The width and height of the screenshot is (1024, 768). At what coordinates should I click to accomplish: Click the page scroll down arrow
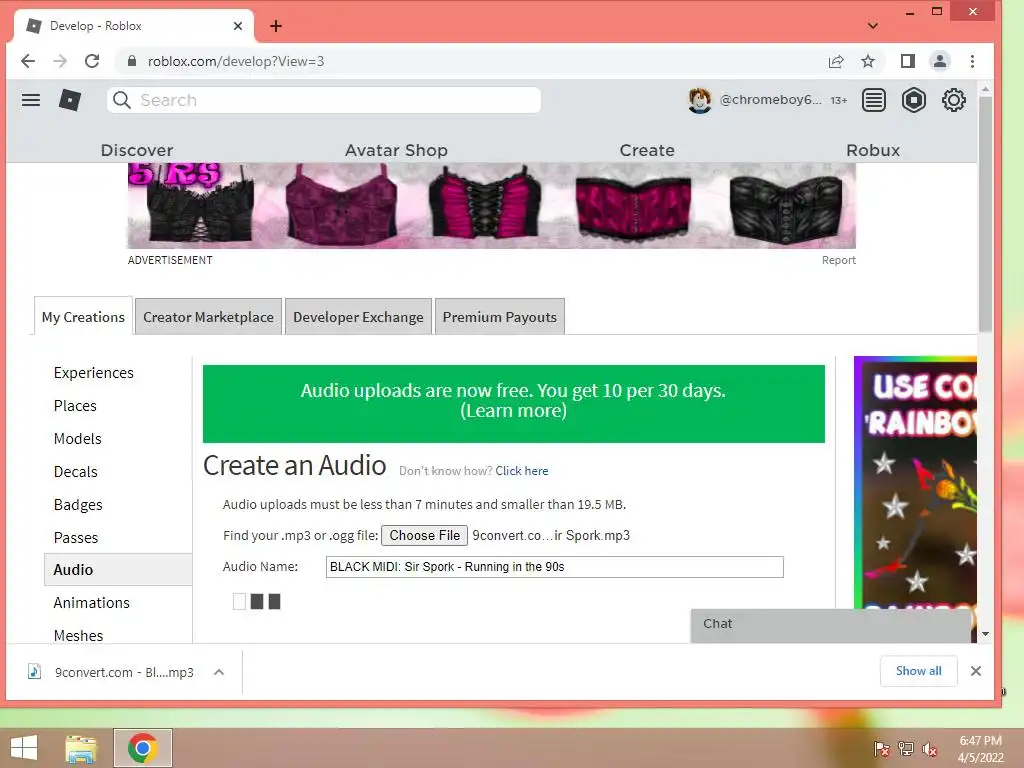(x=985, y=633)
